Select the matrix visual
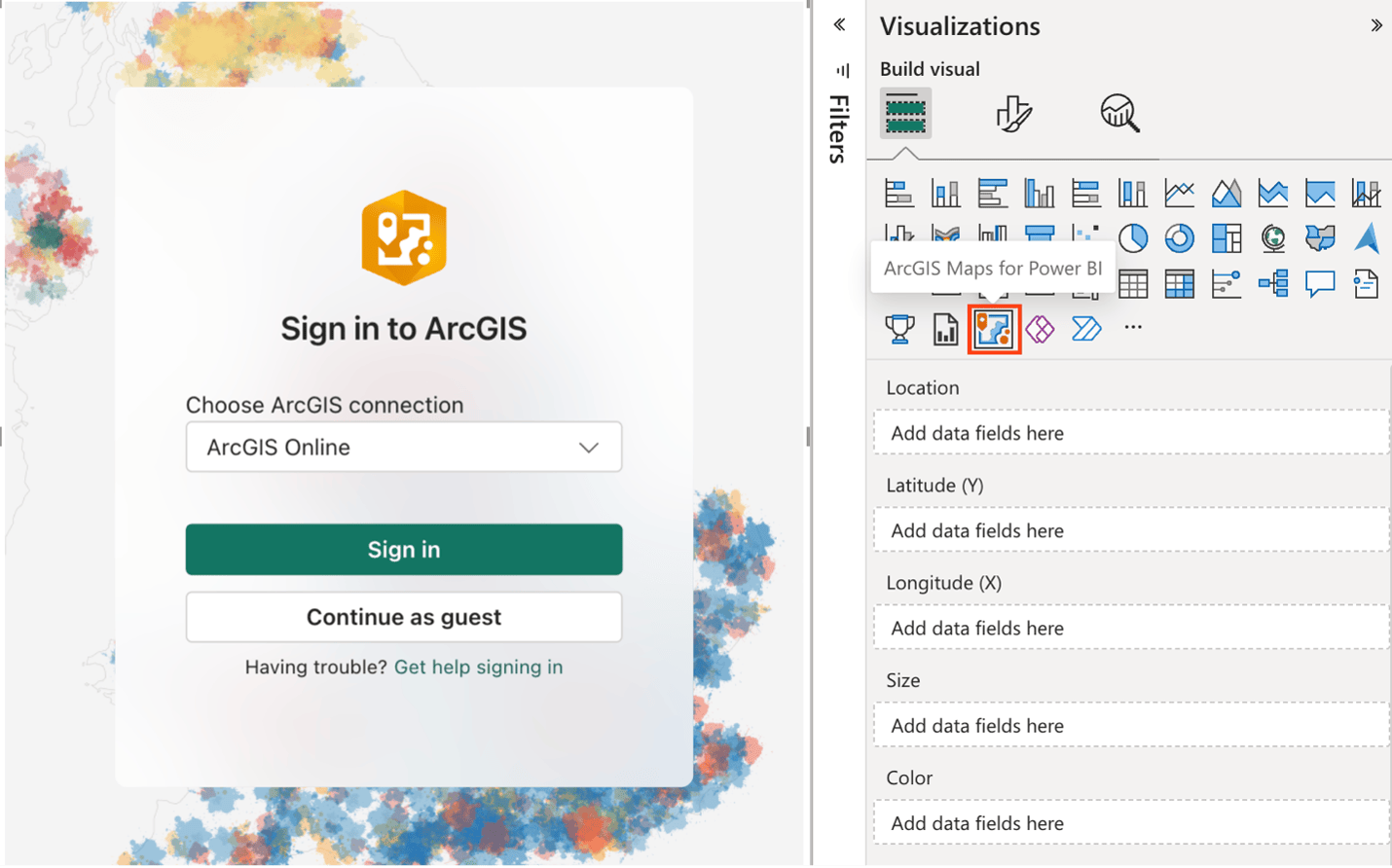1392x868 pixels. point(1179,283)
